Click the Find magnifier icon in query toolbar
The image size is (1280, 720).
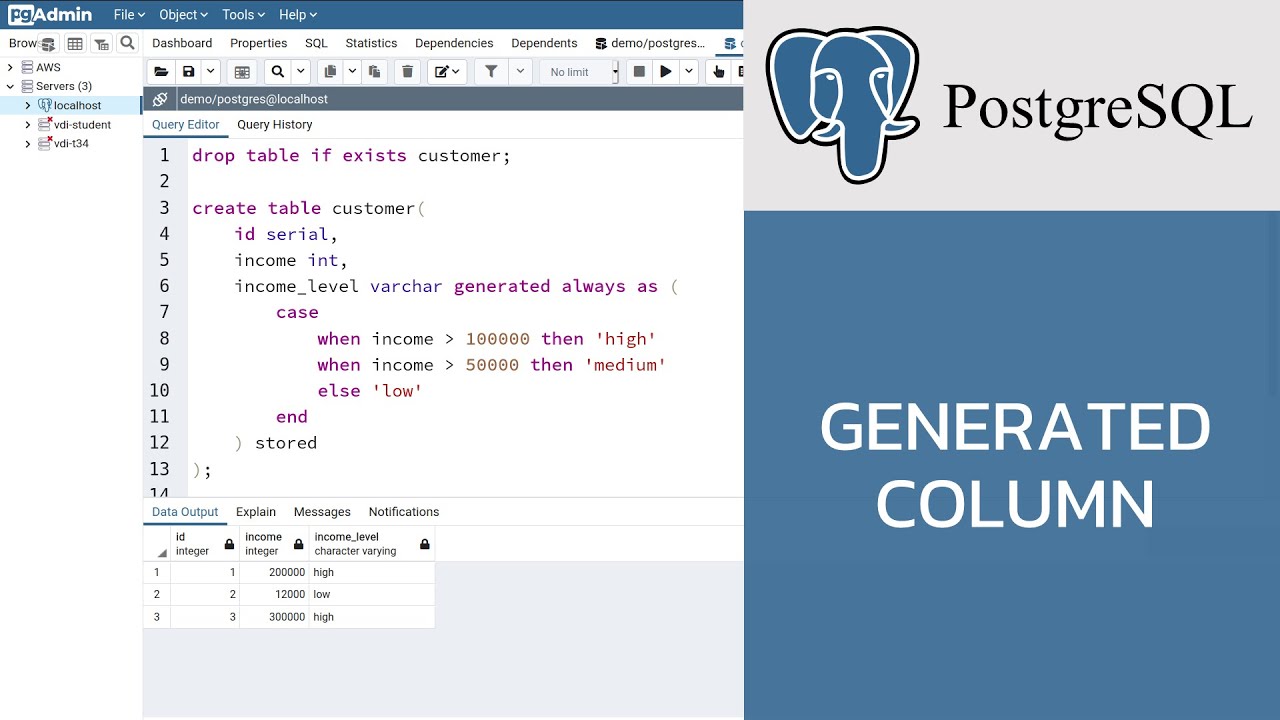[277, 72]
